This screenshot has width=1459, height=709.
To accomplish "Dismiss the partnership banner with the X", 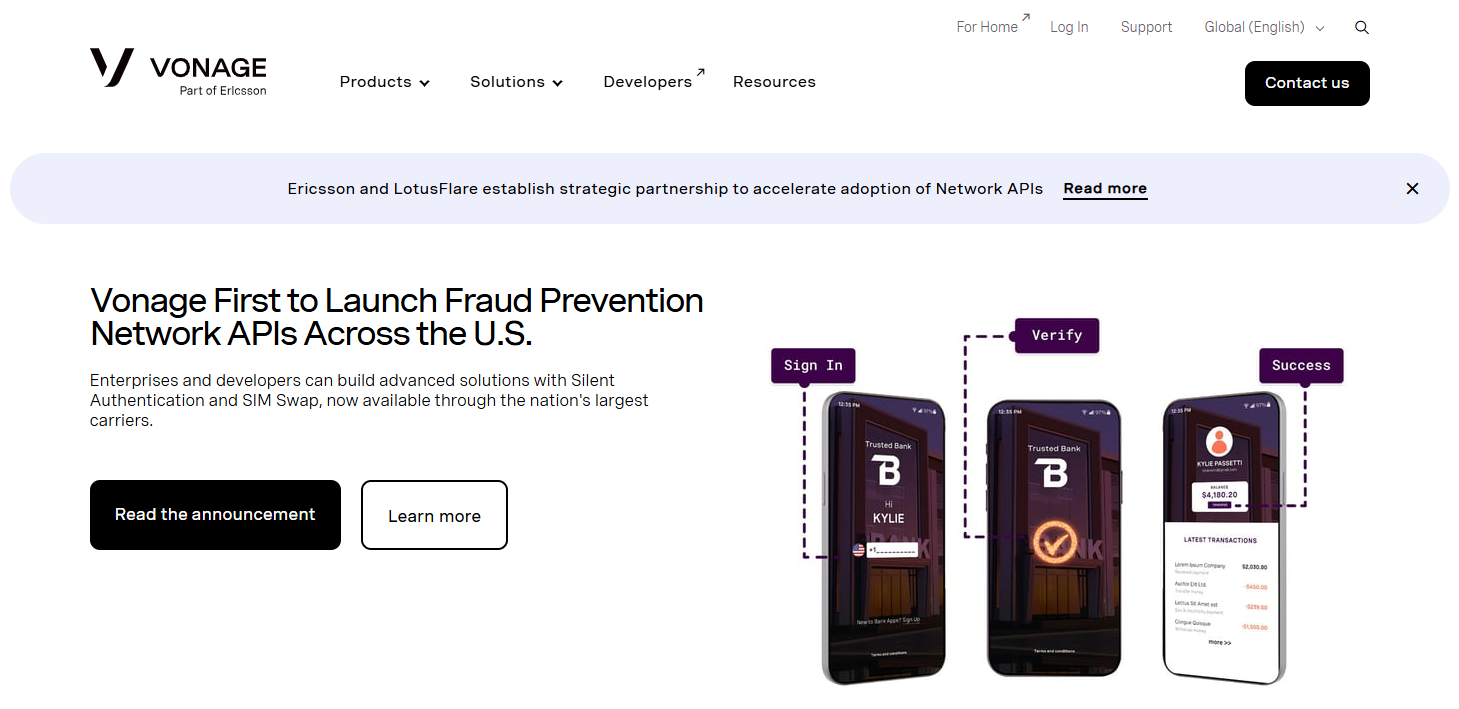I will pos(1412,188).
